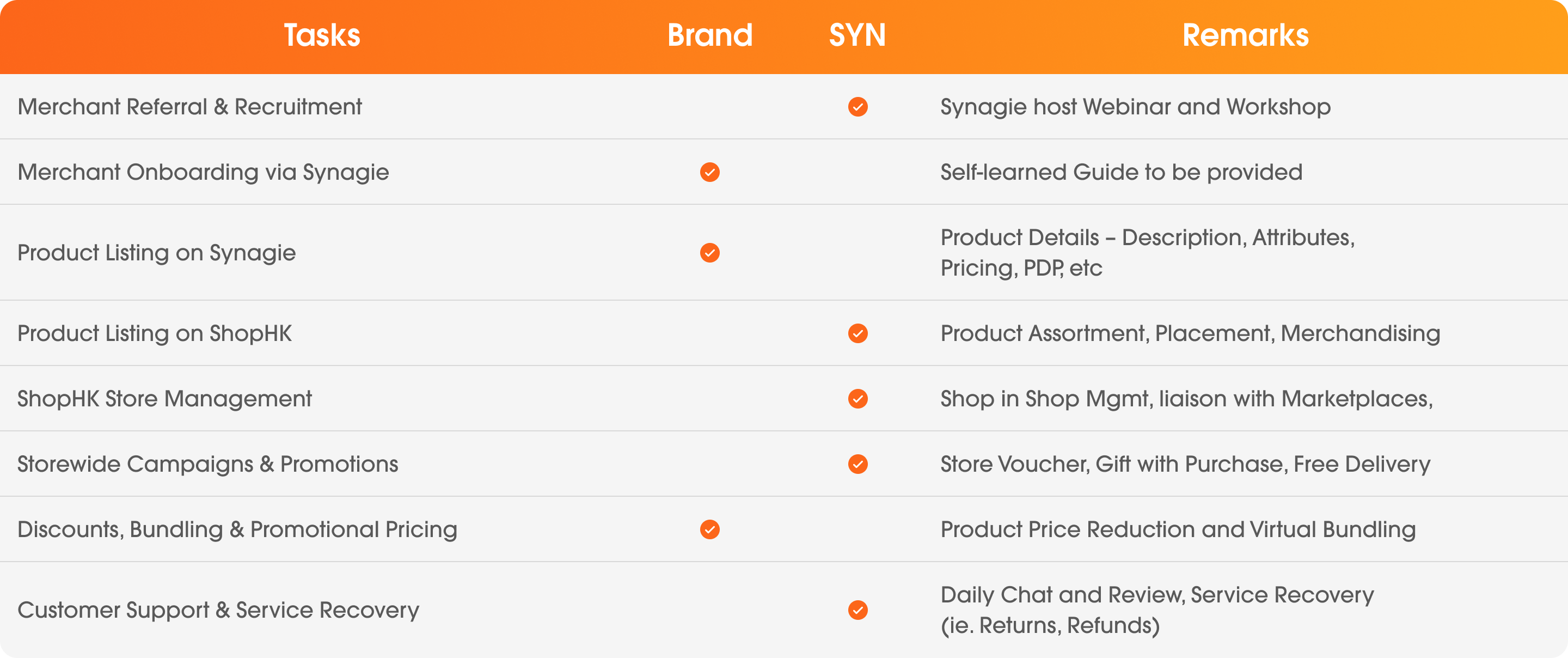This screenshot has width=1568, height=658.
Task: Click Brand checkmark for Product Listing on Synagie
Action: click(x=710, y=252)
